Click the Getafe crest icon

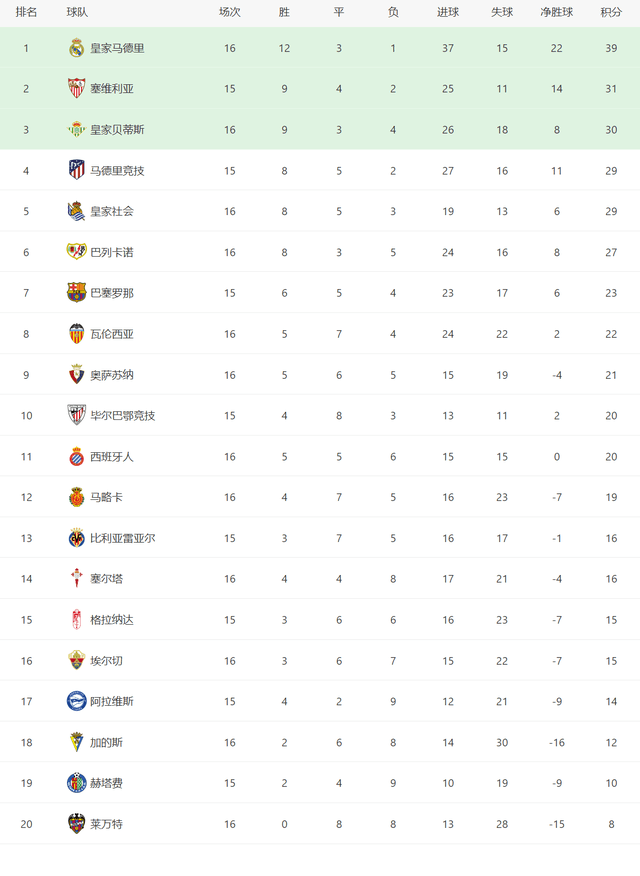[77, 783]
